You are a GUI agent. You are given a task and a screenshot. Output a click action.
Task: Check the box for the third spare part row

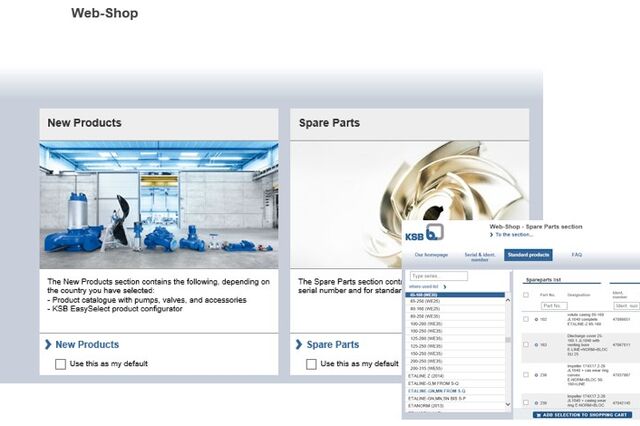(526, 375)
